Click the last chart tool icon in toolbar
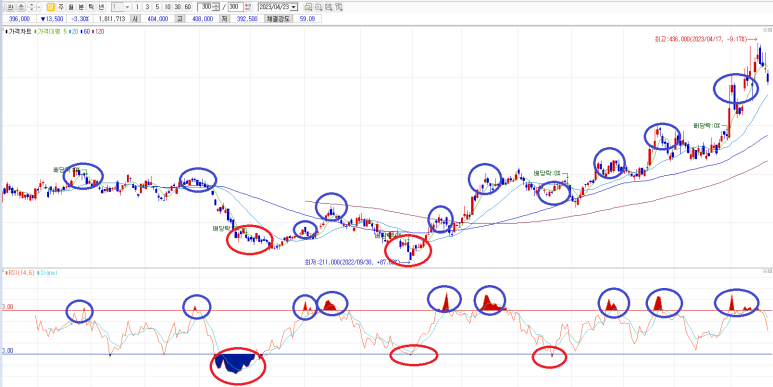773x387 pixels. point(339,7)
